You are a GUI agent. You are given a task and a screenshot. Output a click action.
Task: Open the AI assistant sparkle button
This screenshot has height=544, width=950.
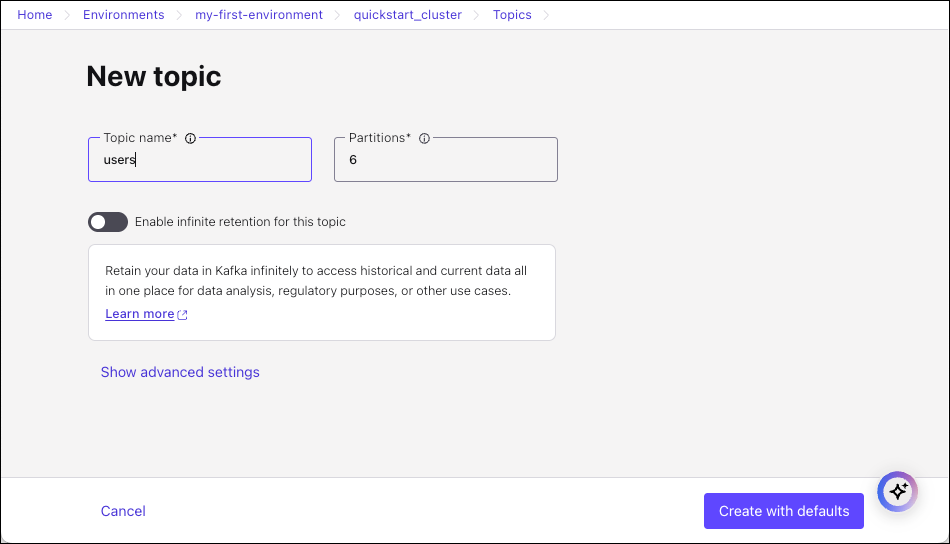pyautogui.click(x=897, y=491)
